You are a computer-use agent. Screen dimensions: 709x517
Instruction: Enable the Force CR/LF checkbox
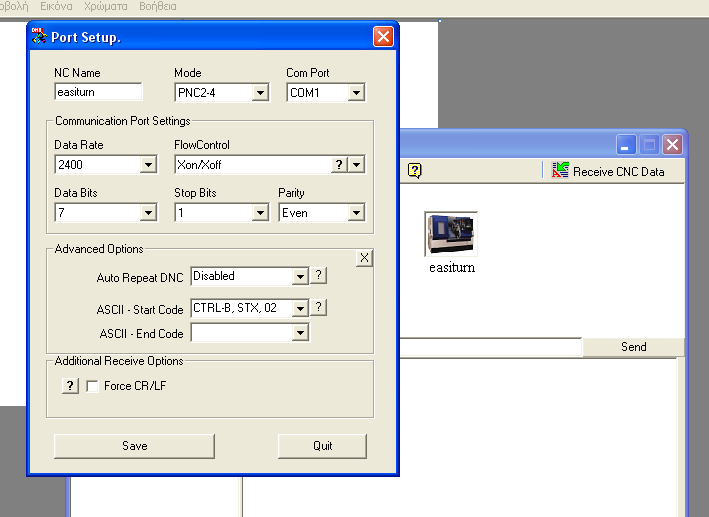coord(92,386)
